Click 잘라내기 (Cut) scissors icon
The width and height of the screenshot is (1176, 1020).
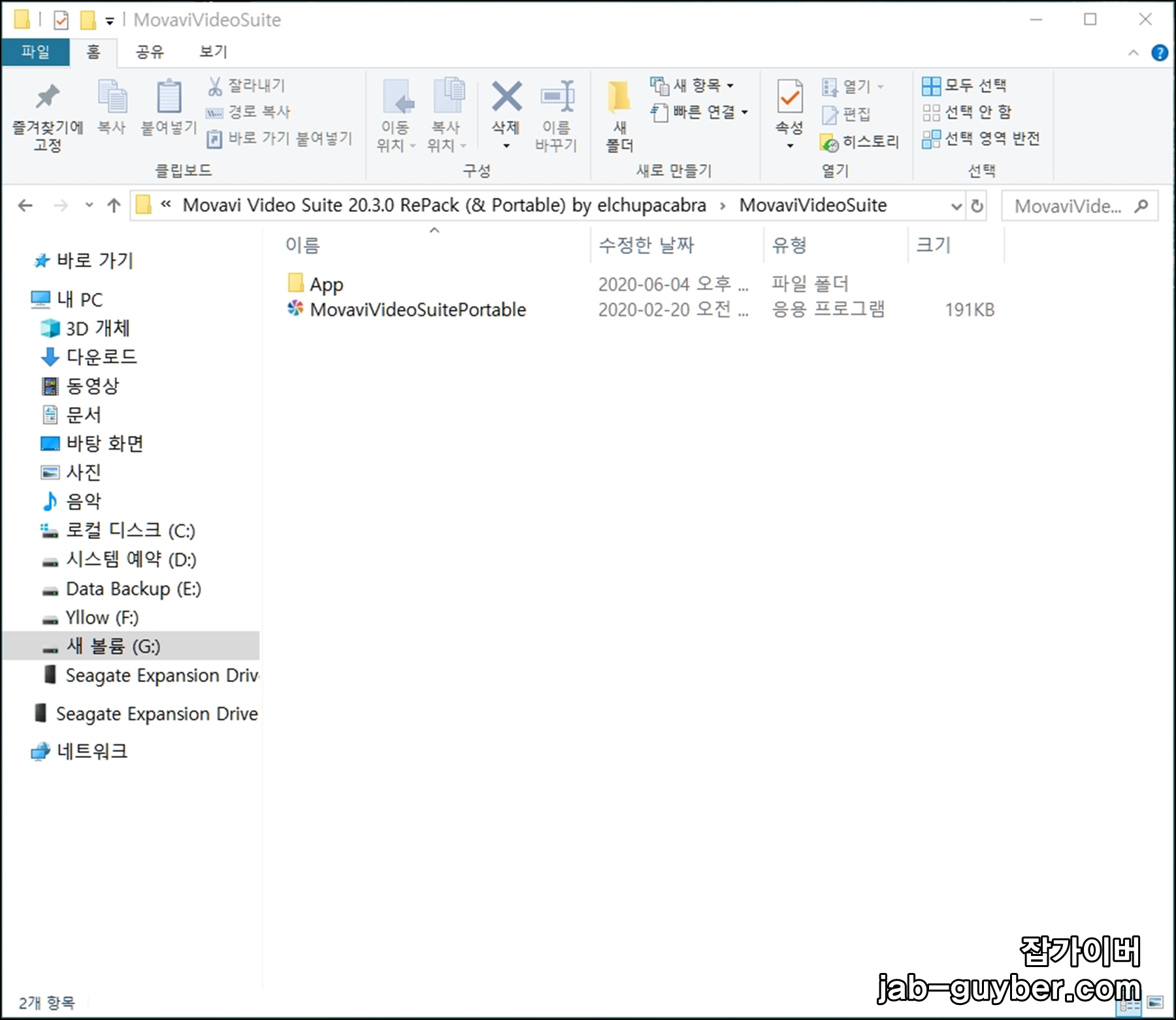(x=215, y=86)
